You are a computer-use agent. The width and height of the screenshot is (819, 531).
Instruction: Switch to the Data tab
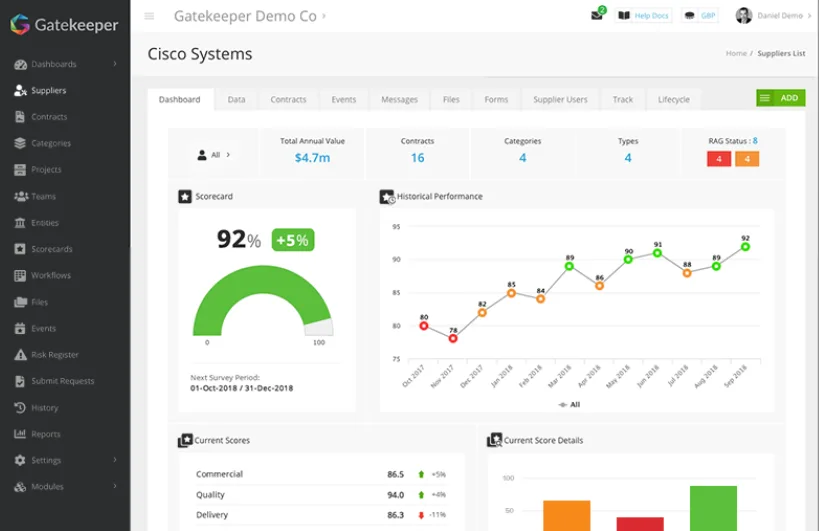(236, 100)
